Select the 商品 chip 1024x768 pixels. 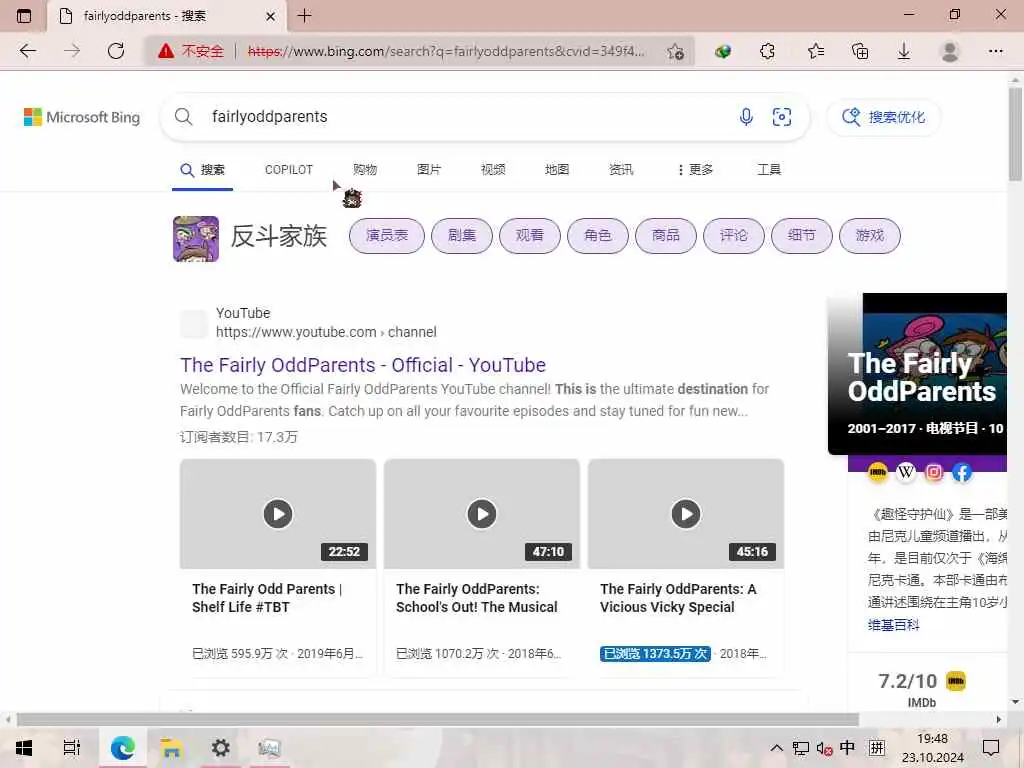pyautogui.click(x=665, y=235)
